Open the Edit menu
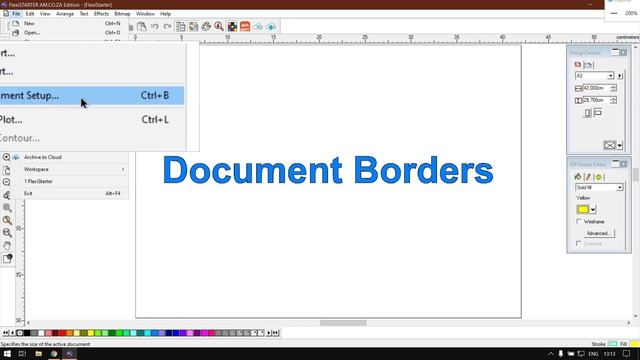Screen dimensions: 640x360 [30, 14]
